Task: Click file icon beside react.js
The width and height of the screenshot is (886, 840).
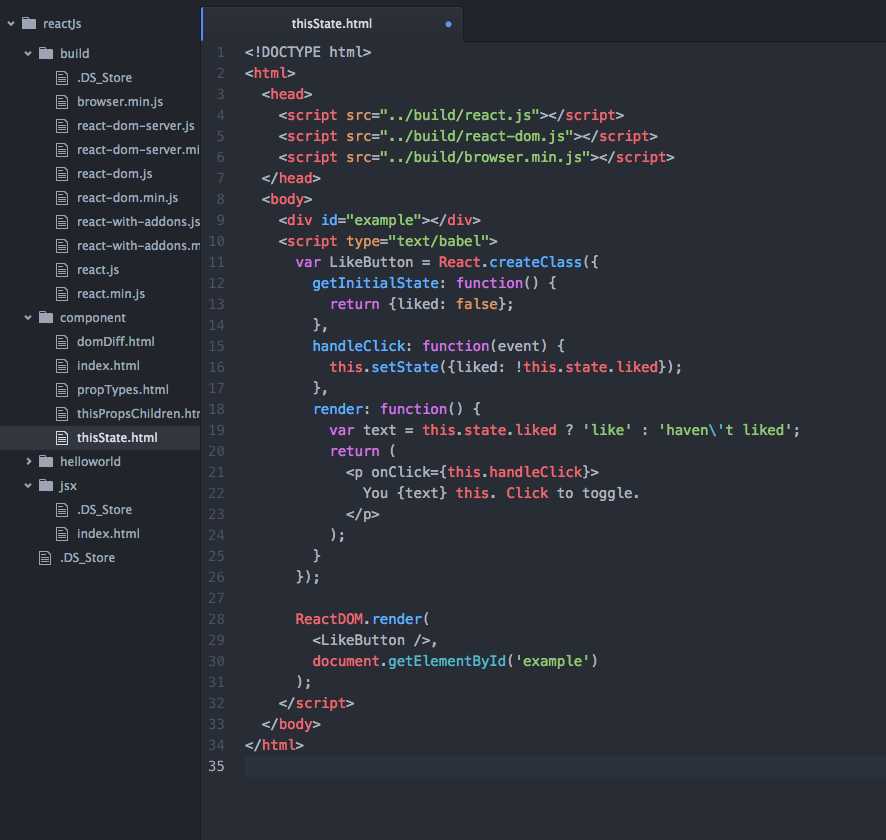Action: pos(62,270)
